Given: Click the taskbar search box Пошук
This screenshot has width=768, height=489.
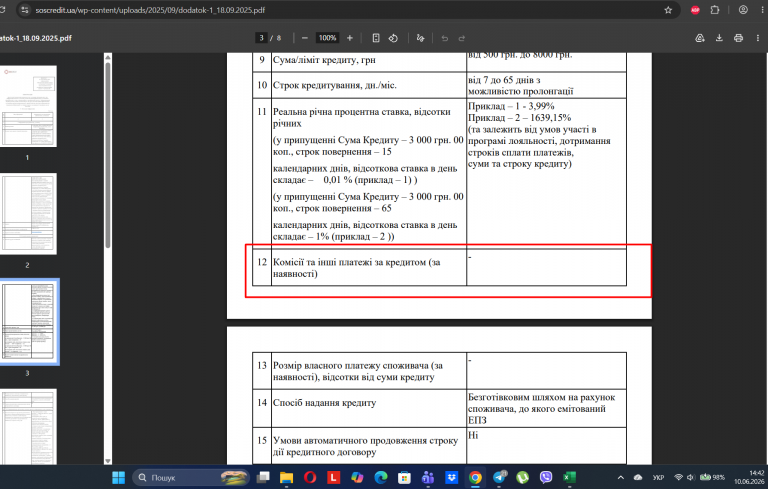Looking at the screenshot, I should (191, 477).
